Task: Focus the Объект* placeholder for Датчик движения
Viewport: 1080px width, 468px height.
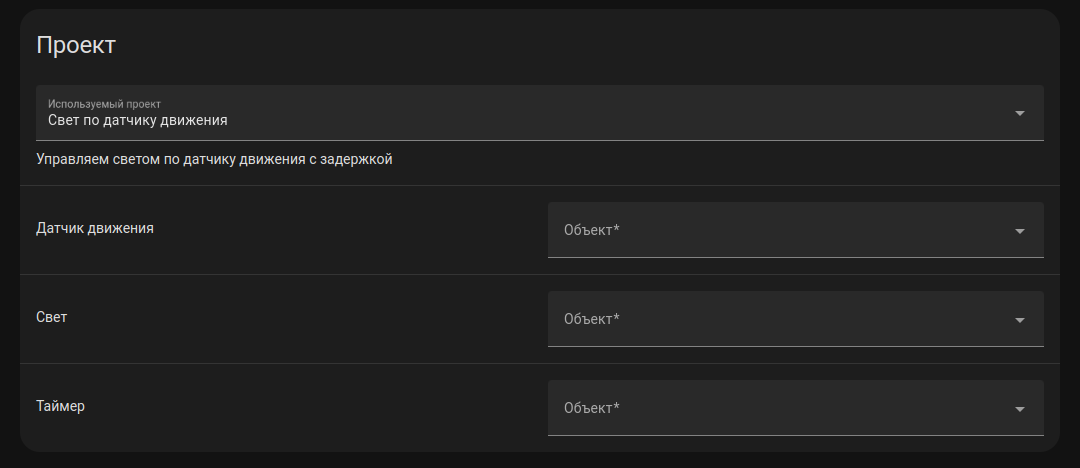Action: coord(592,231)
